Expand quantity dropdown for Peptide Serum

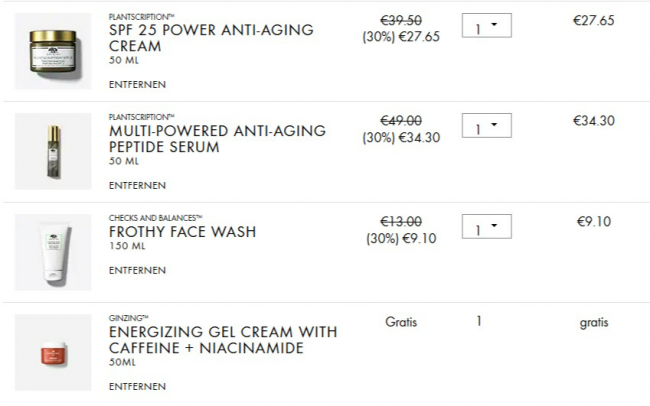487,127
